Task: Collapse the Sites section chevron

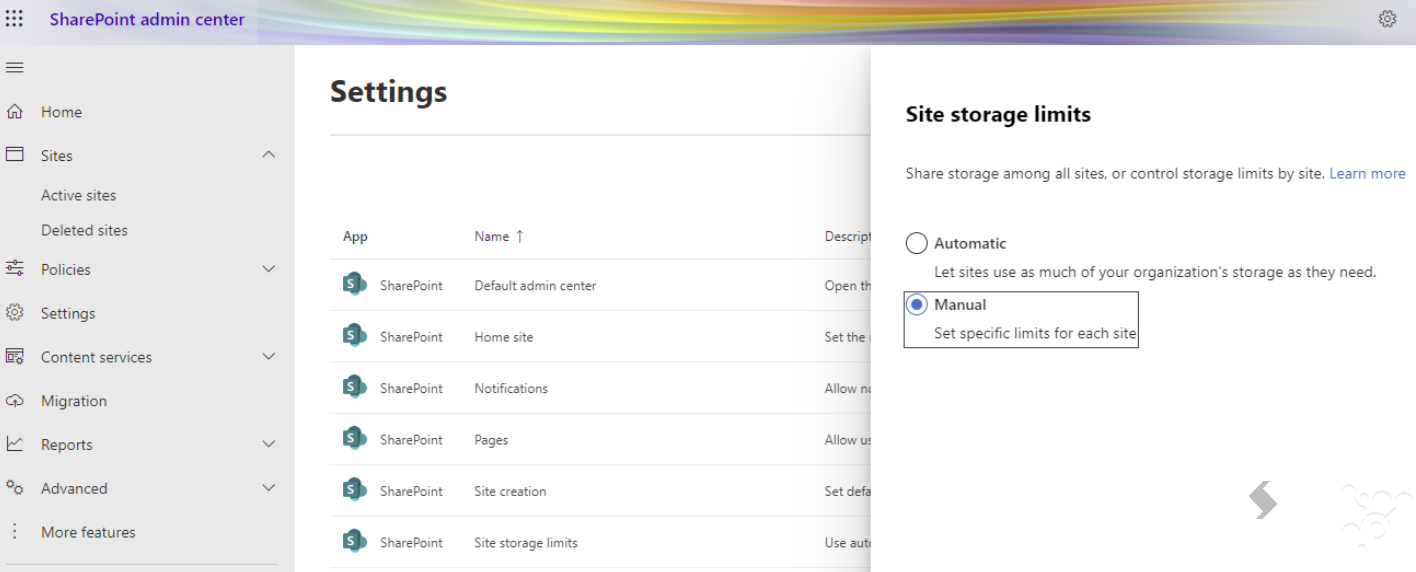Action: click(268, 155)
